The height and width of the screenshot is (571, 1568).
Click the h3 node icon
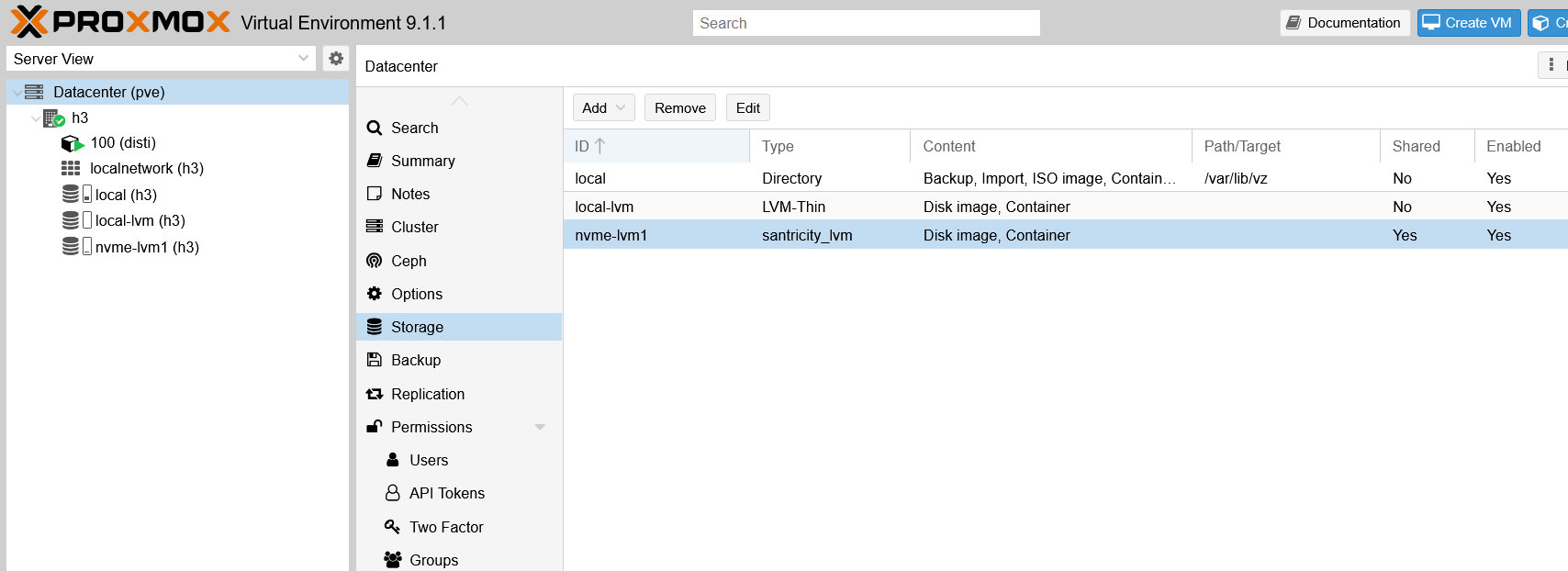click(54, 118)
